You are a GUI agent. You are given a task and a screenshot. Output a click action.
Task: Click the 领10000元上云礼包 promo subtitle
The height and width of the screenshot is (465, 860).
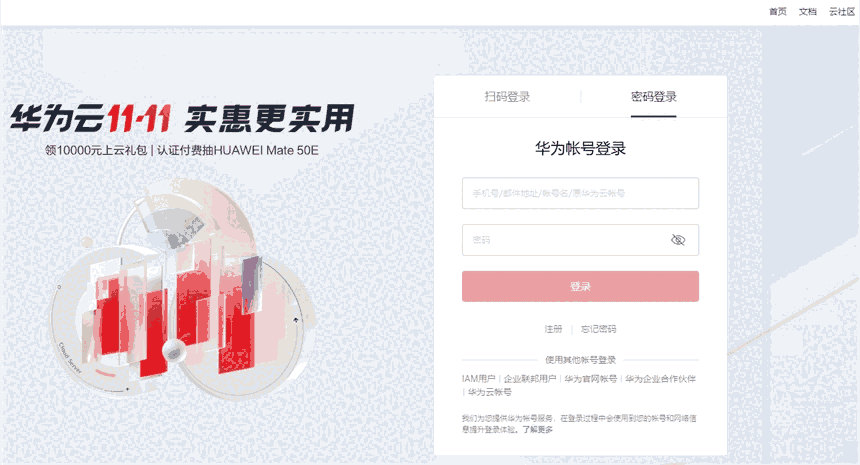point(96,150)
